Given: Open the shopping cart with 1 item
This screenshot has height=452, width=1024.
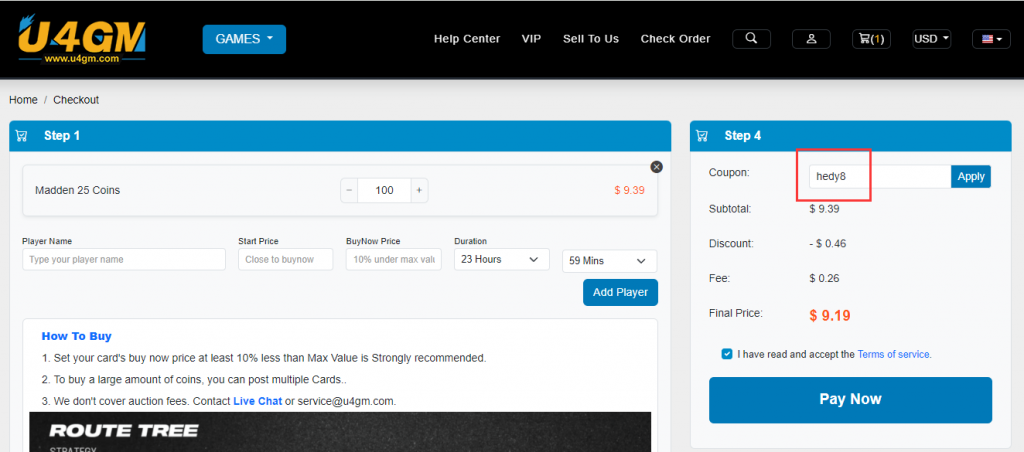Looking at the screenshot, I should [x=871, y=39].
